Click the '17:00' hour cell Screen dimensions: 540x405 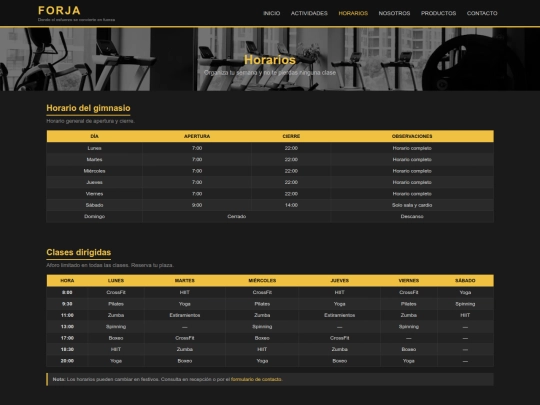67,338
